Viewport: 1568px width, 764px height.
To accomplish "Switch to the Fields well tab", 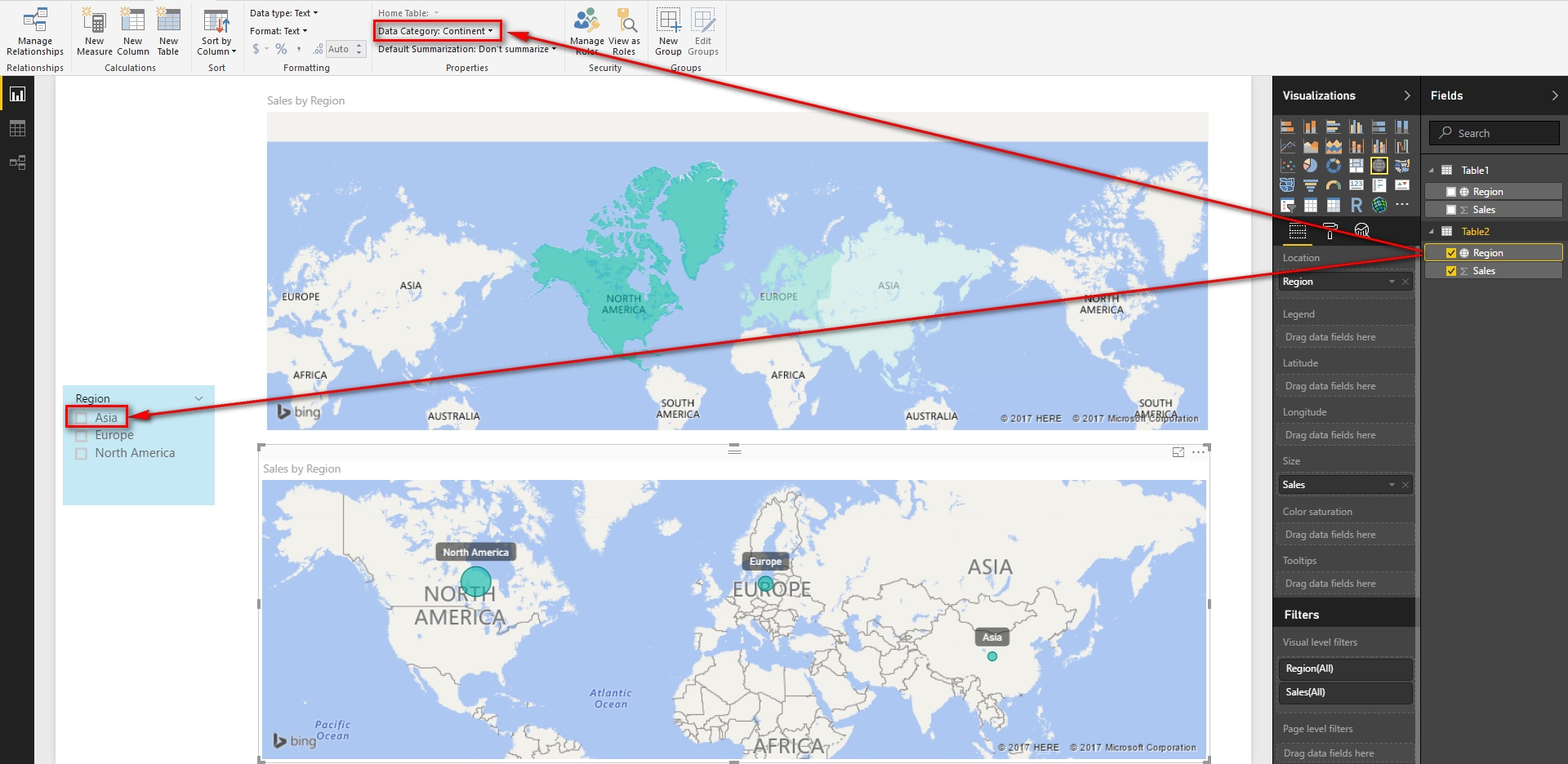I will point(1297,231).
